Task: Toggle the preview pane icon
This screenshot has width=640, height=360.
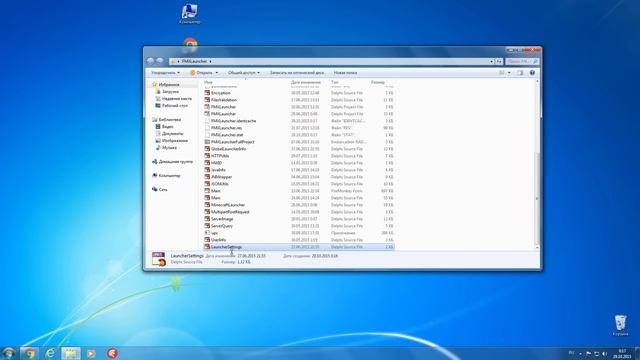Action: click(520, 73)
